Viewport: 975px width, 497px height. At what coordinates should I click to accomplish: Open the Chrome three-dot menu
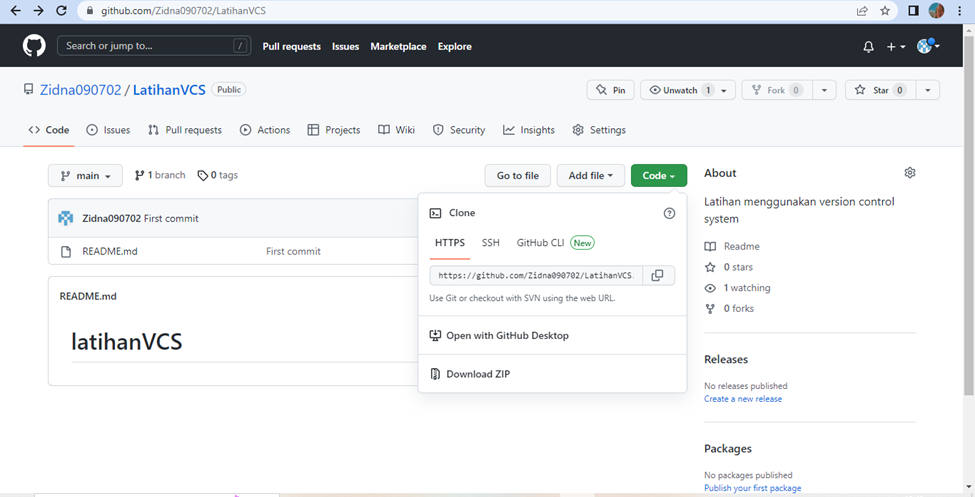coord(961,11)
